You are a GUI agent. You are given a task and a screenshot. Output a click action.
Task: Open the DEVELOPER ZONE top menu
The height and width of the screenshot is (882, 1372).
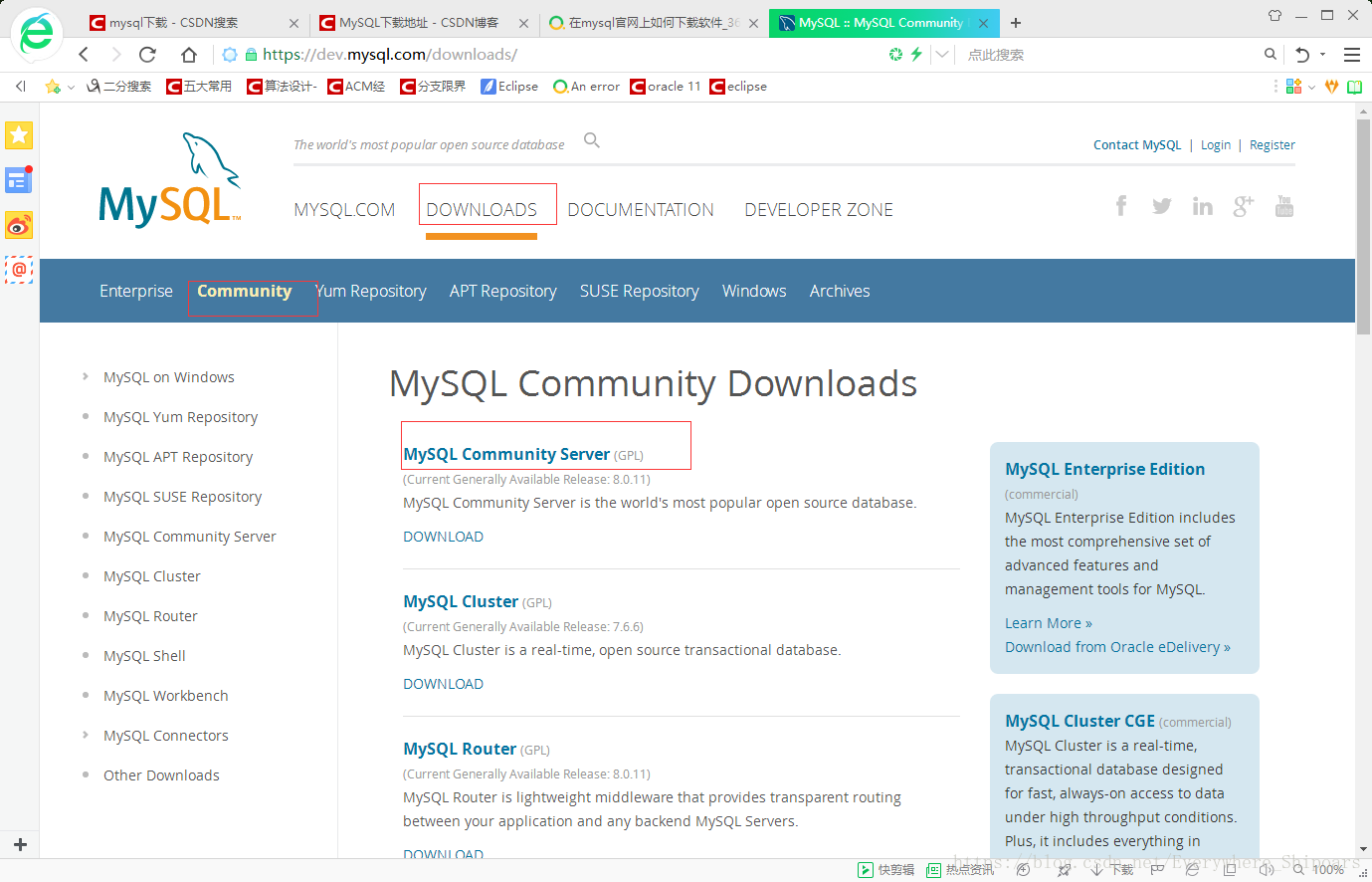819,210
